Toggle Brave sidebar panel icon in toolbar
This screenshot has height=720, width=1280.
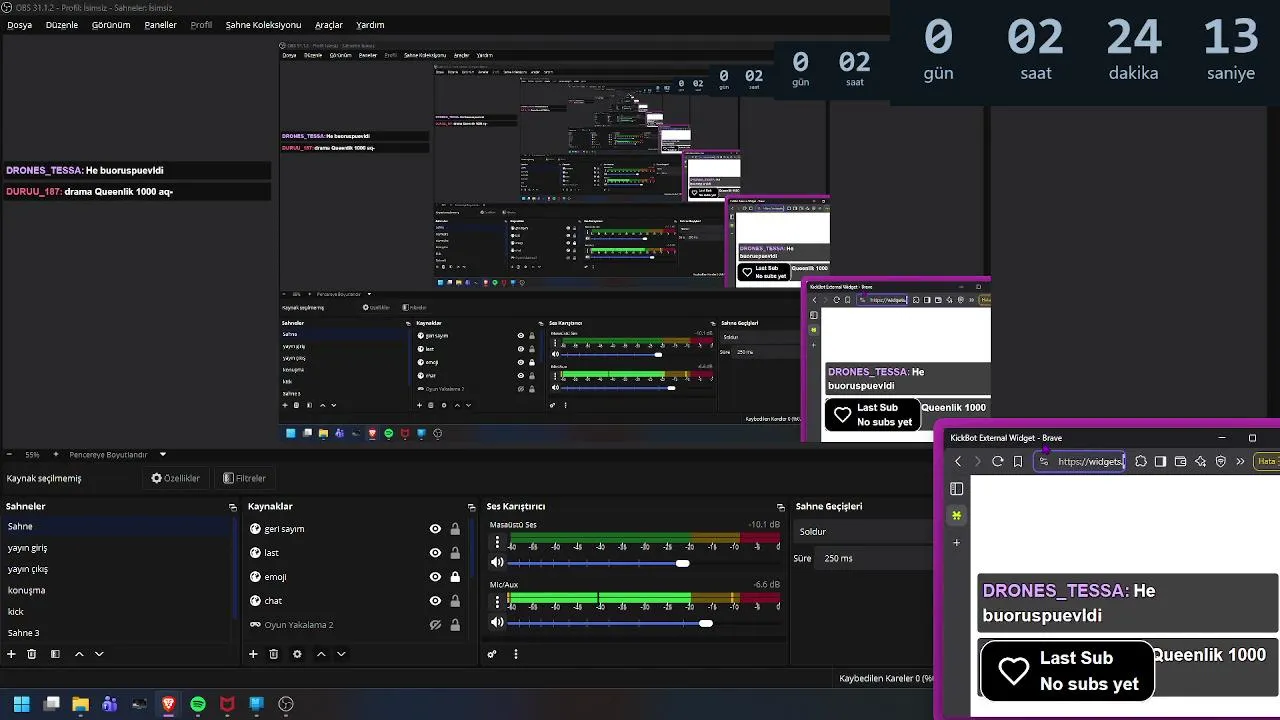tap(1160, 462)
